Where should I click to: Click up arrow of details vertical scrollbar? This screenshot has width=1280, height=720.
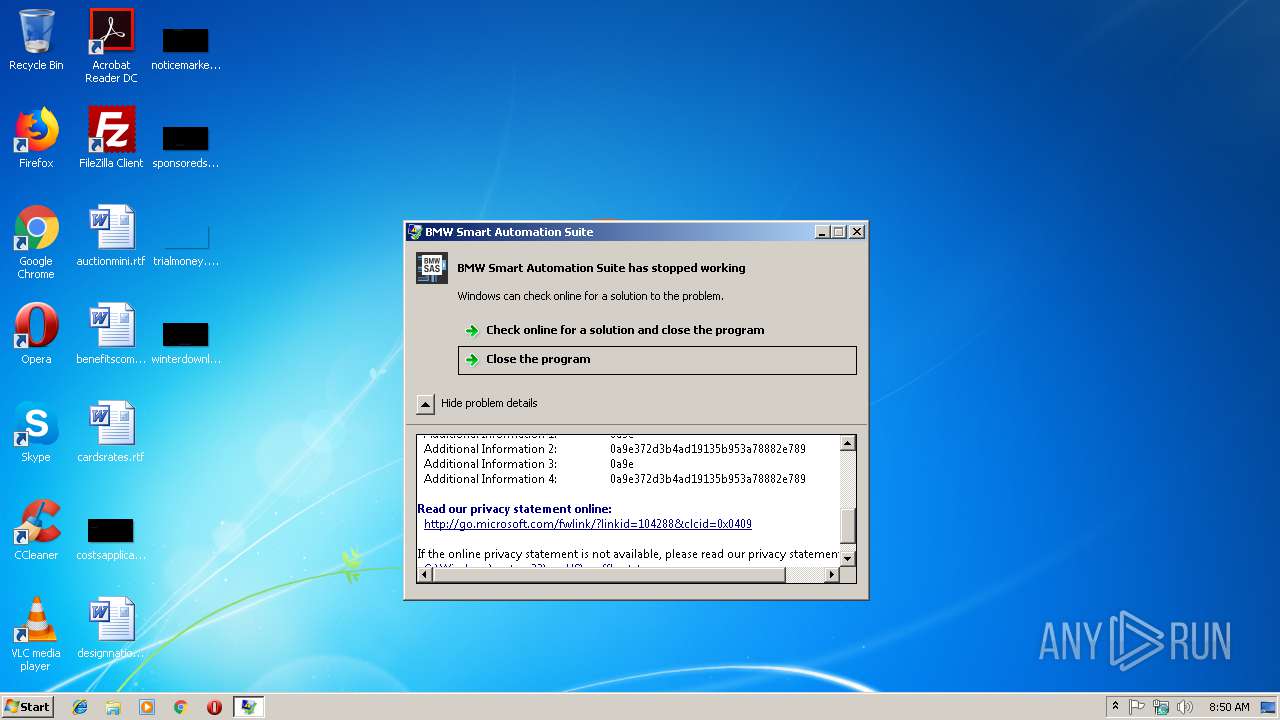(847, 443)
